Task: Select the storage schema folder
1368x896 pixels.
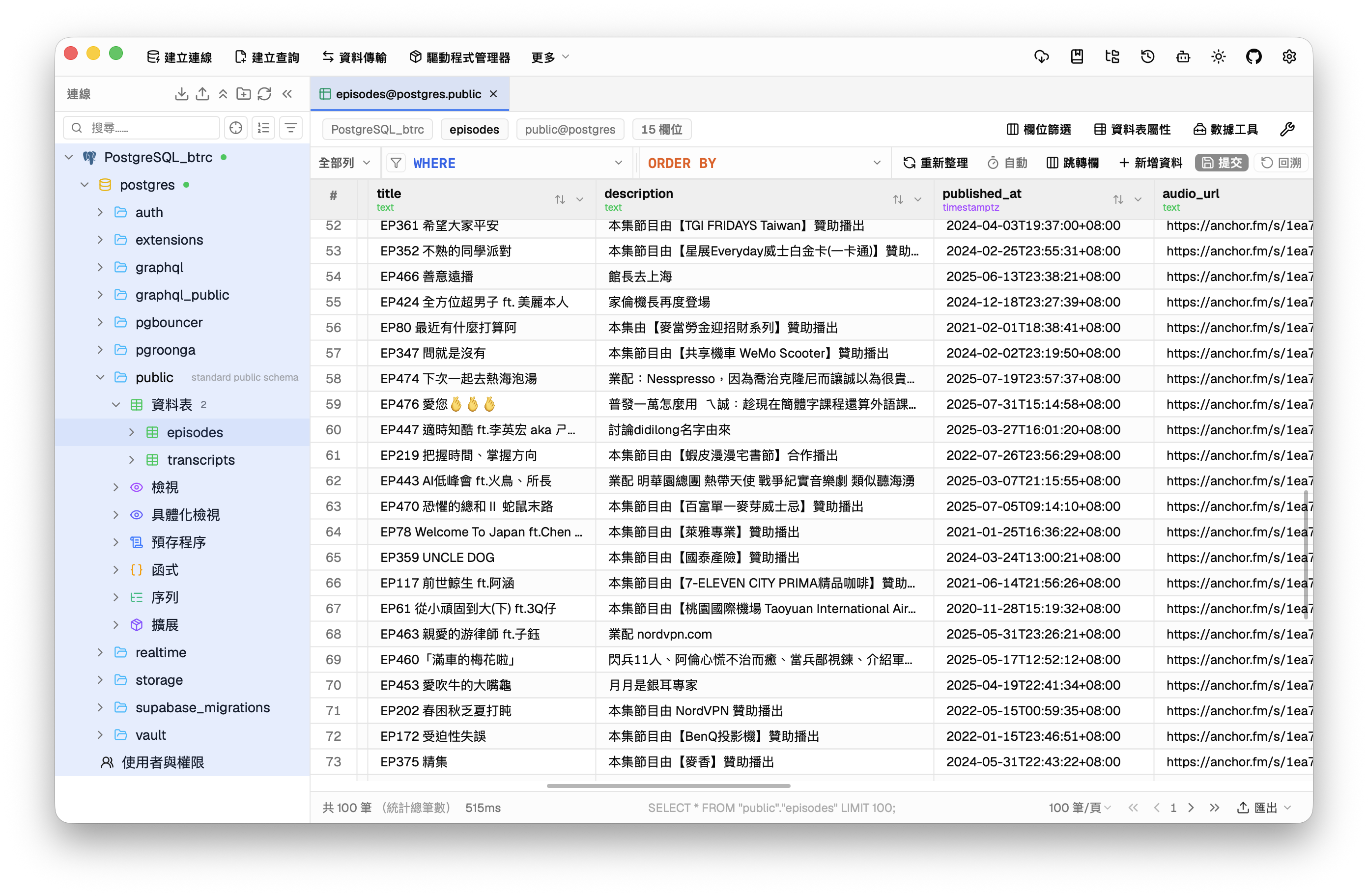Action: [159, 680]
